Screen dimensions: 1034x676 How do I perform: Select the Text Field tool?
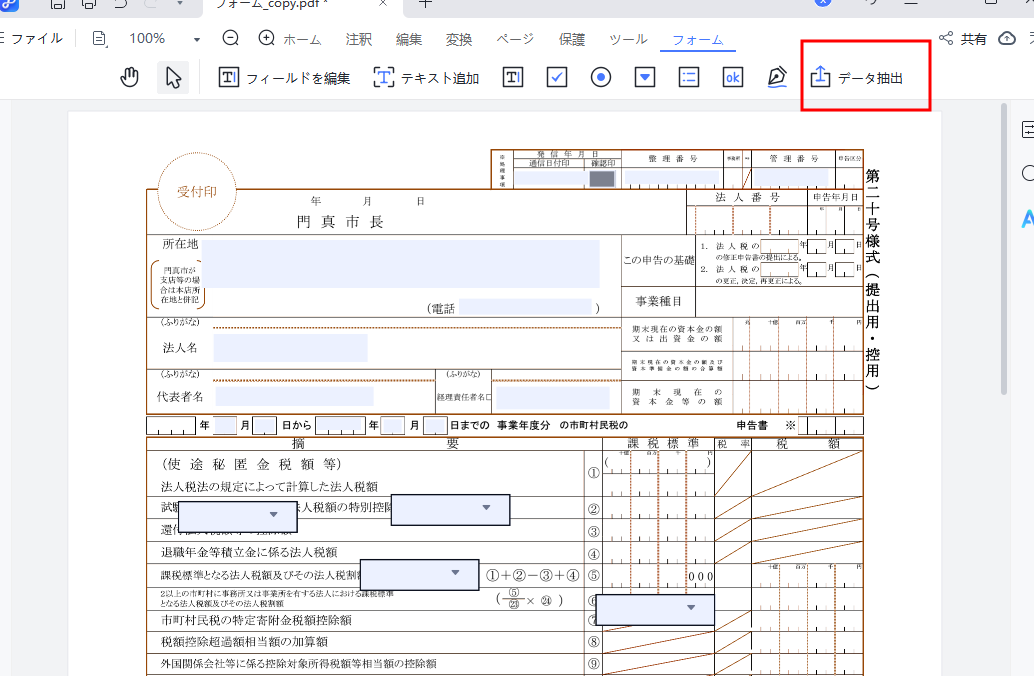pyautogui.click(x=513, y=77)
